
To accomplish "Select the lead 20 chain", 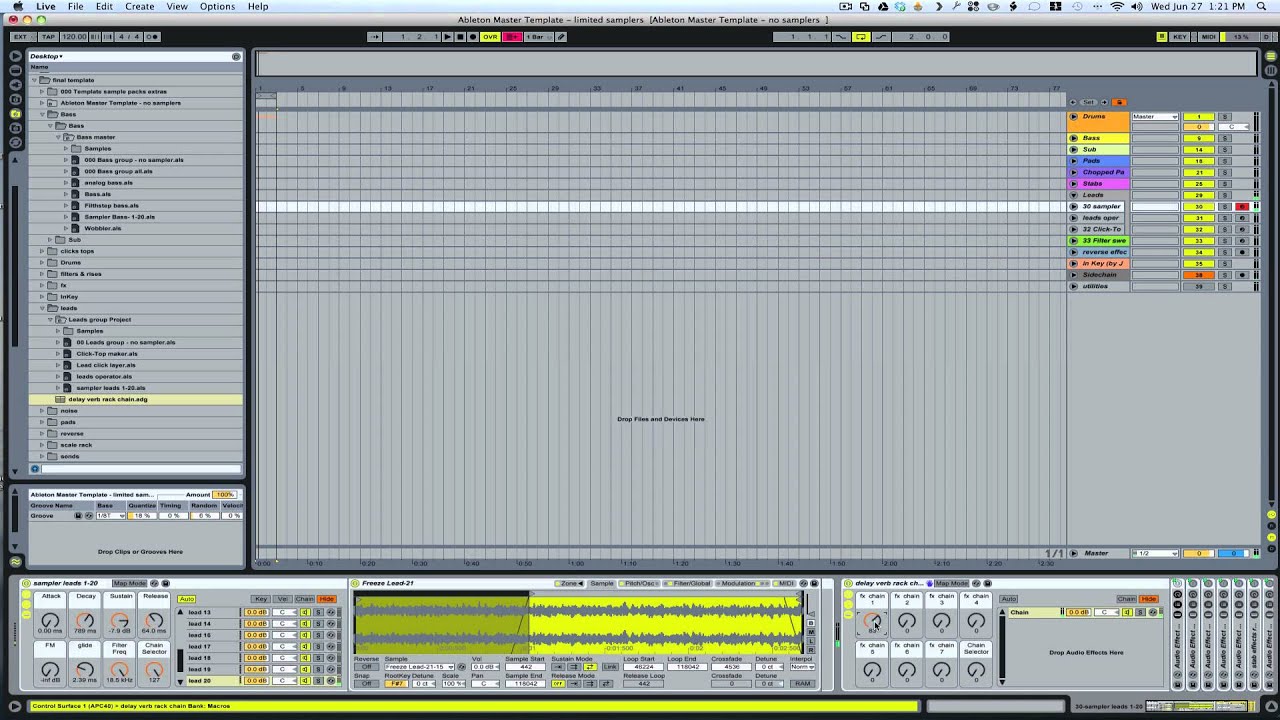I will coord(213,681).
